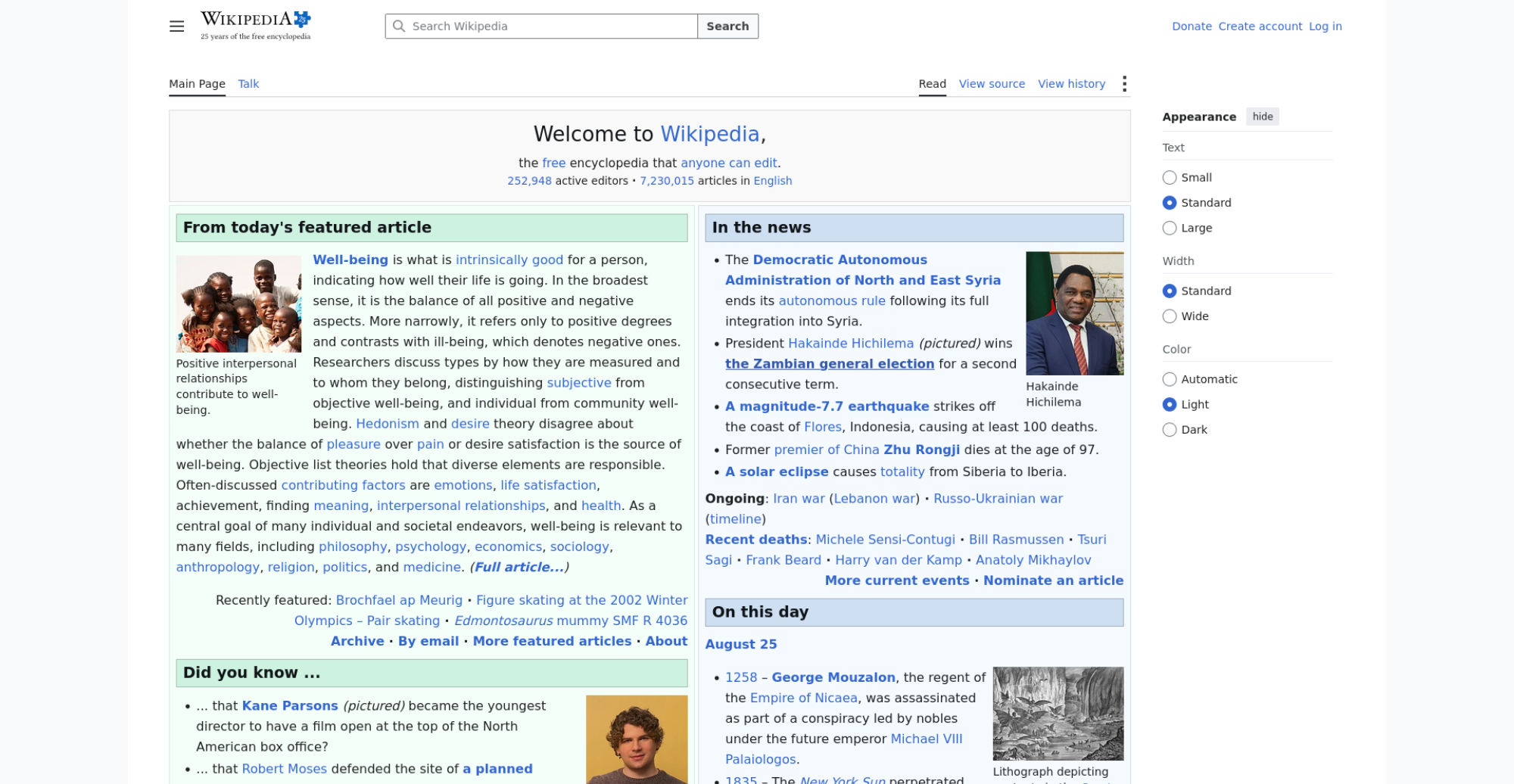Open the featured article Archive link
The height and width of the screenshot is (784, 1514).
(x=357, y=641)
